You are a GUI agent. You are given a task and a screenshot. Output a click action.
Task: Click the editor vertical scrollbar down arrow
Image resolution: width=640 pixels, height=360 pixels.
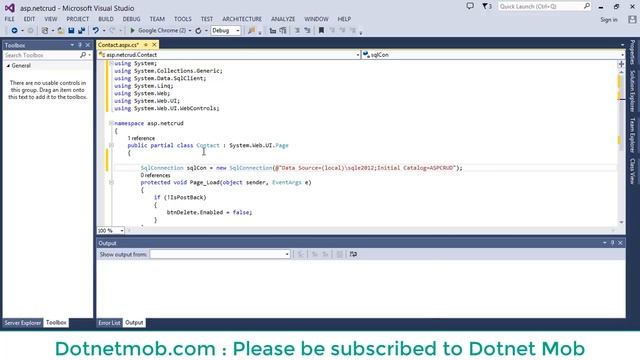[621, 222]
